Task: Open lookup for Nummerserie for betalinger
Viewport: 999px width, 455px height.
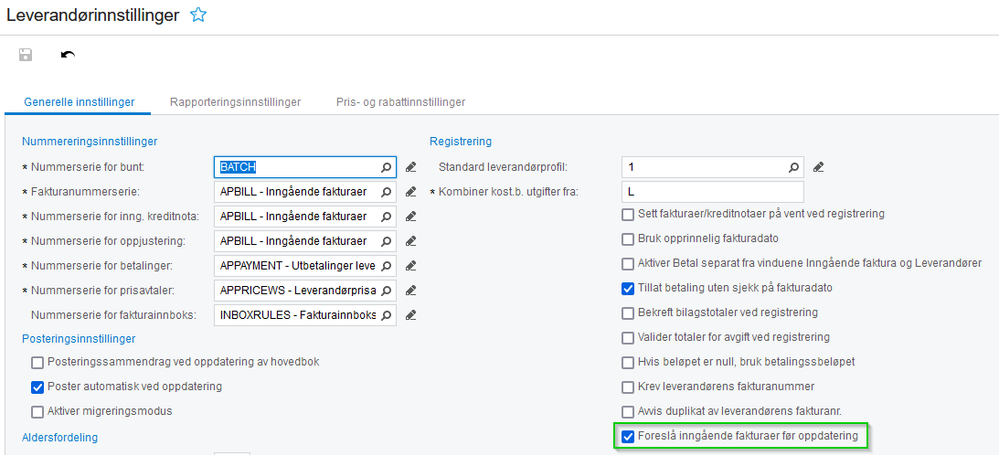Action: pos(386,266)
